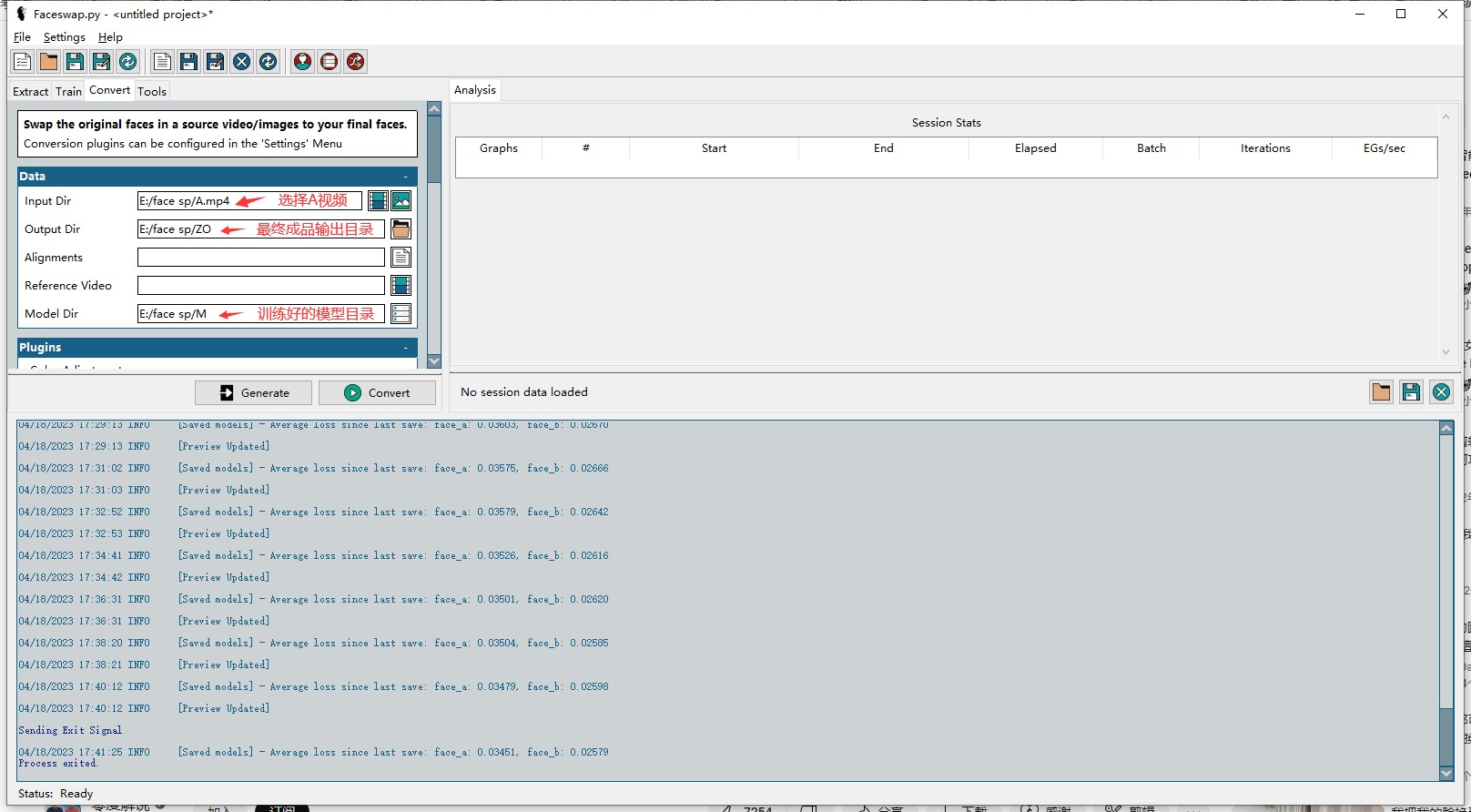
Task: Click the open project folder toolbar icon
Action: (x=48, y=61)
